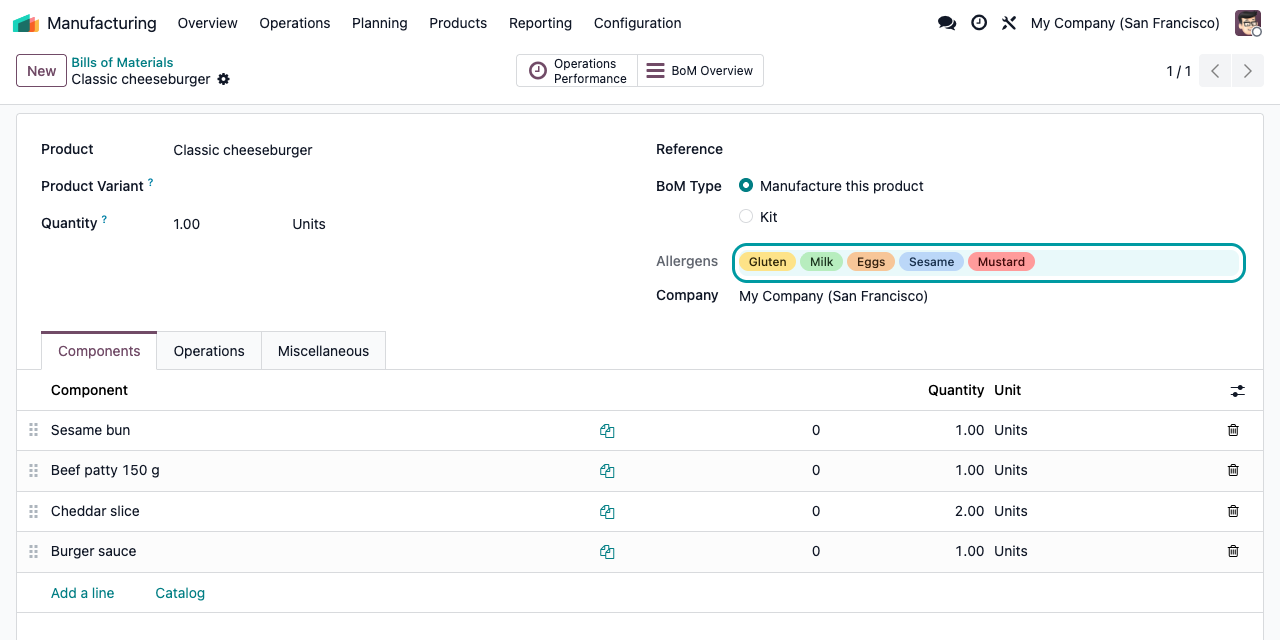Select the Manufacture this product radio option
The height and width of the screenshot is (640, 1280).
(x=746, y=186)
